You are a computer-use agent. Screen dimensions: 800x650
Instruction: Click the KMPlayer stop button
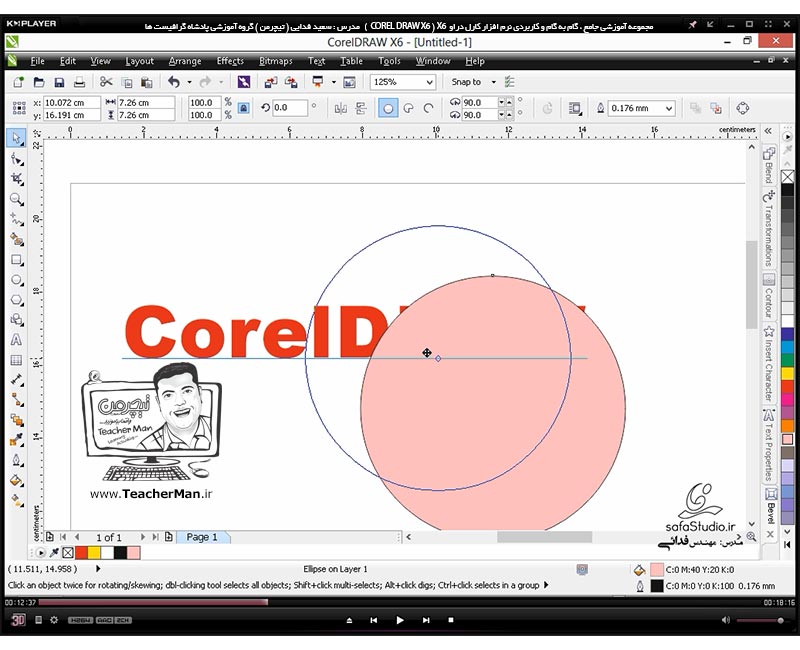(x=451, y=620)
